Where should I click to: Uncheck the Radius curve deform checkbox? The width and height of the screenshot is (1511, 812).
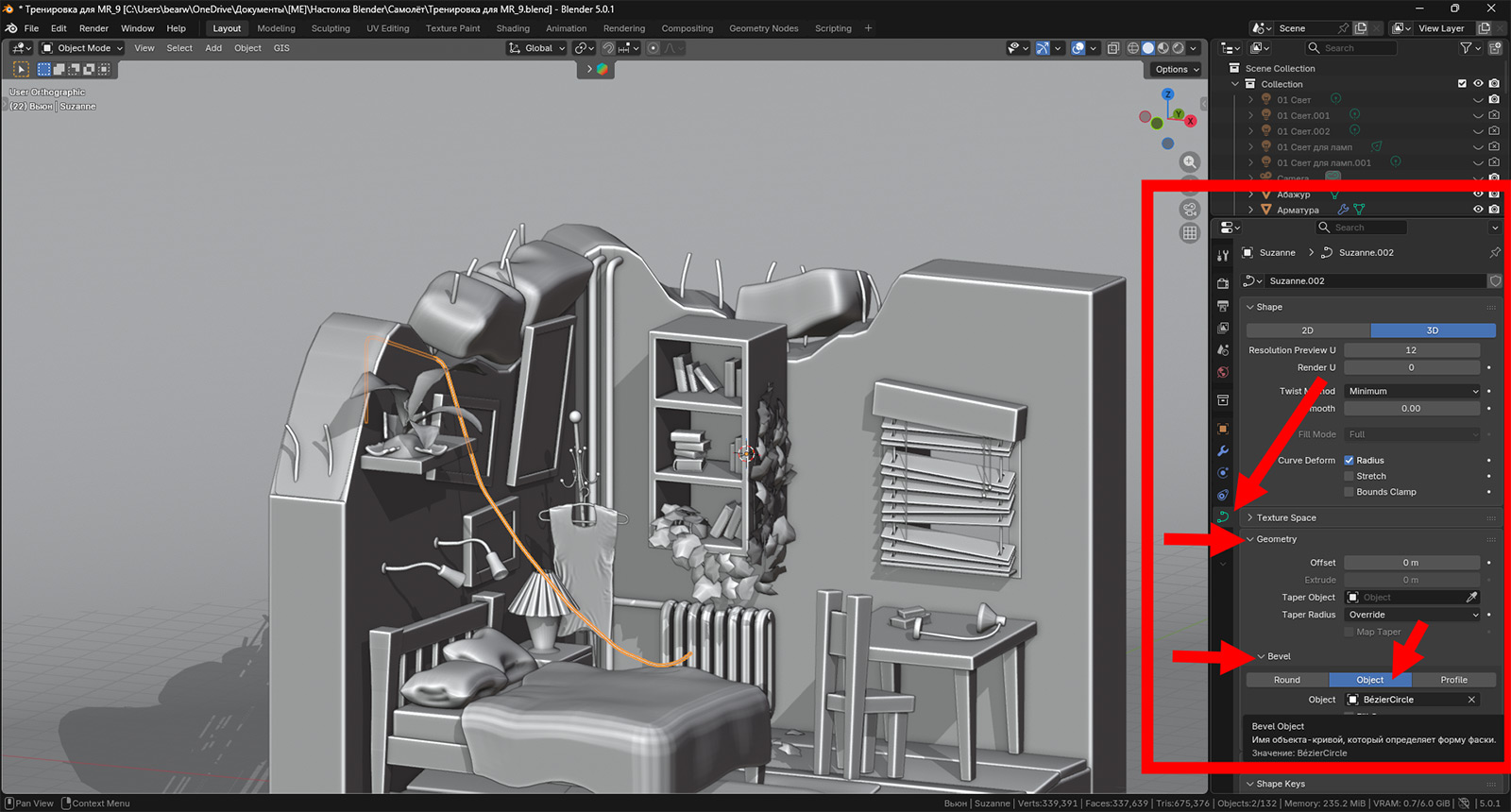point(1349,461)
